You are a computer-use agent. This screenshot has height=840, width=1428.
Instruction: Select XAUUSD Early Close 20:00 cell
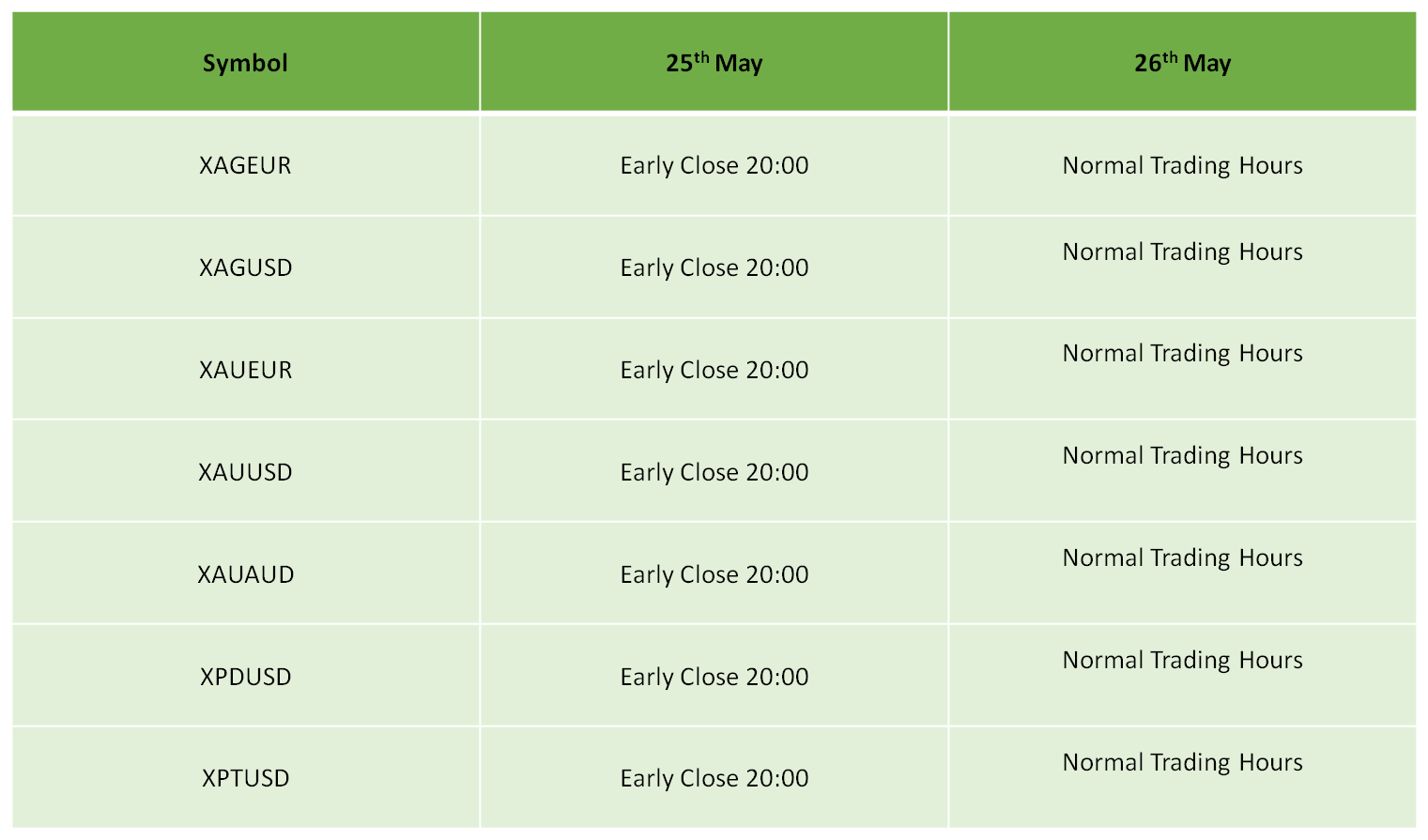pos(714,471)
